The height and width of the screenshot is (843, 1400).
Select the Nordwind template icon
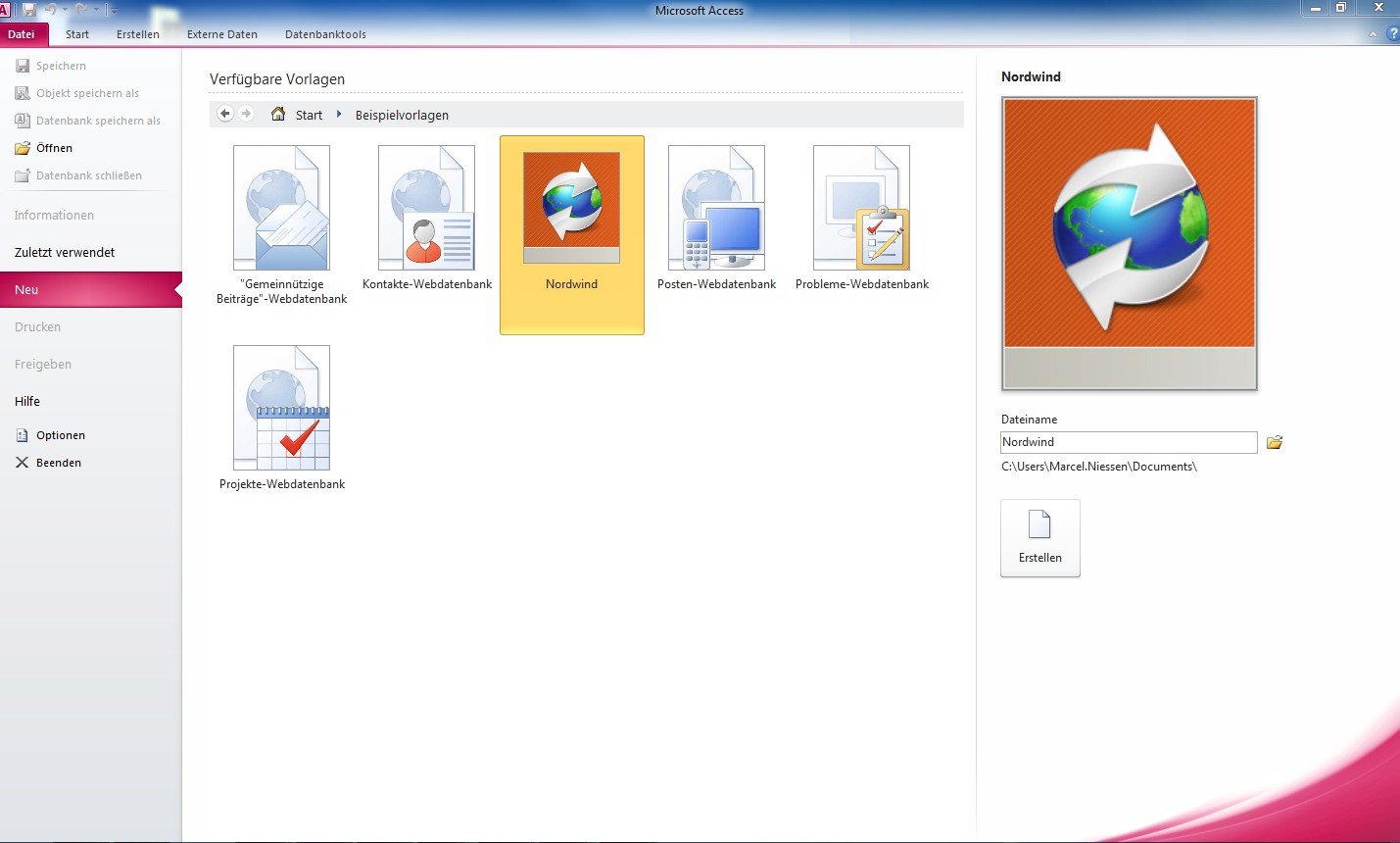571,208
